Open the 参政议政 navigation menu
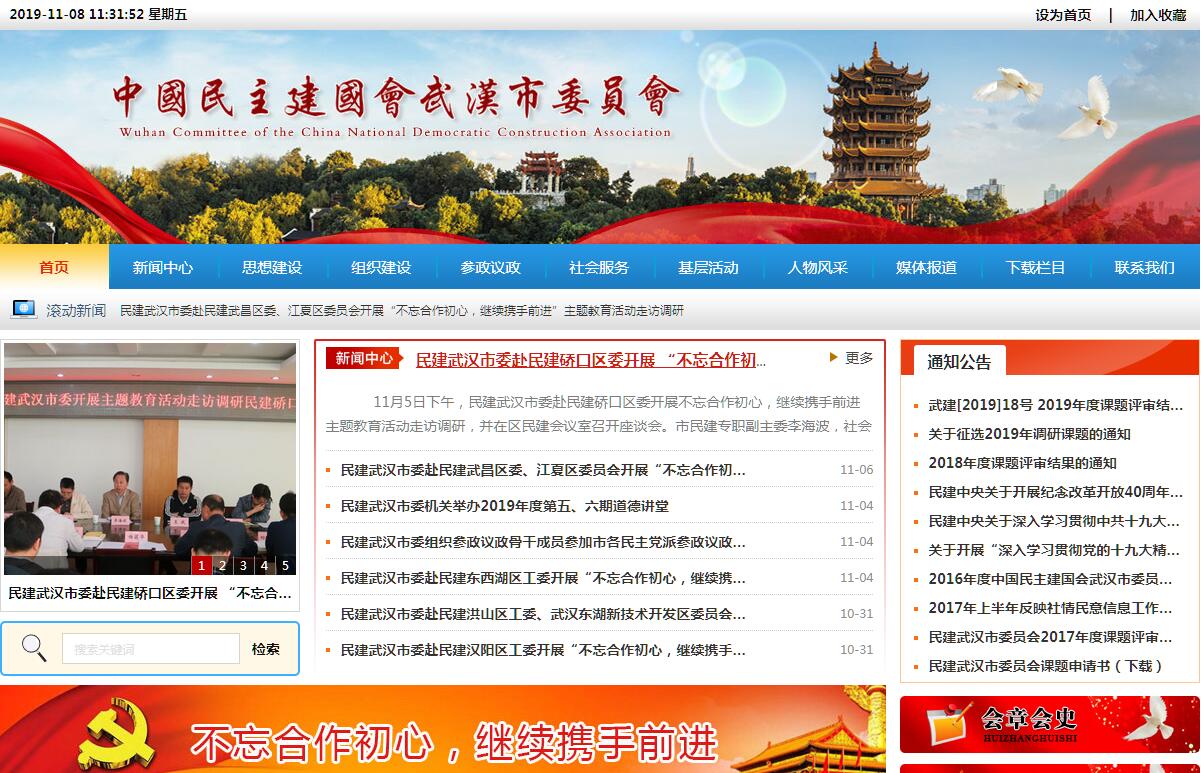Screen dimensions: 1201x773 tap(490, 267)
